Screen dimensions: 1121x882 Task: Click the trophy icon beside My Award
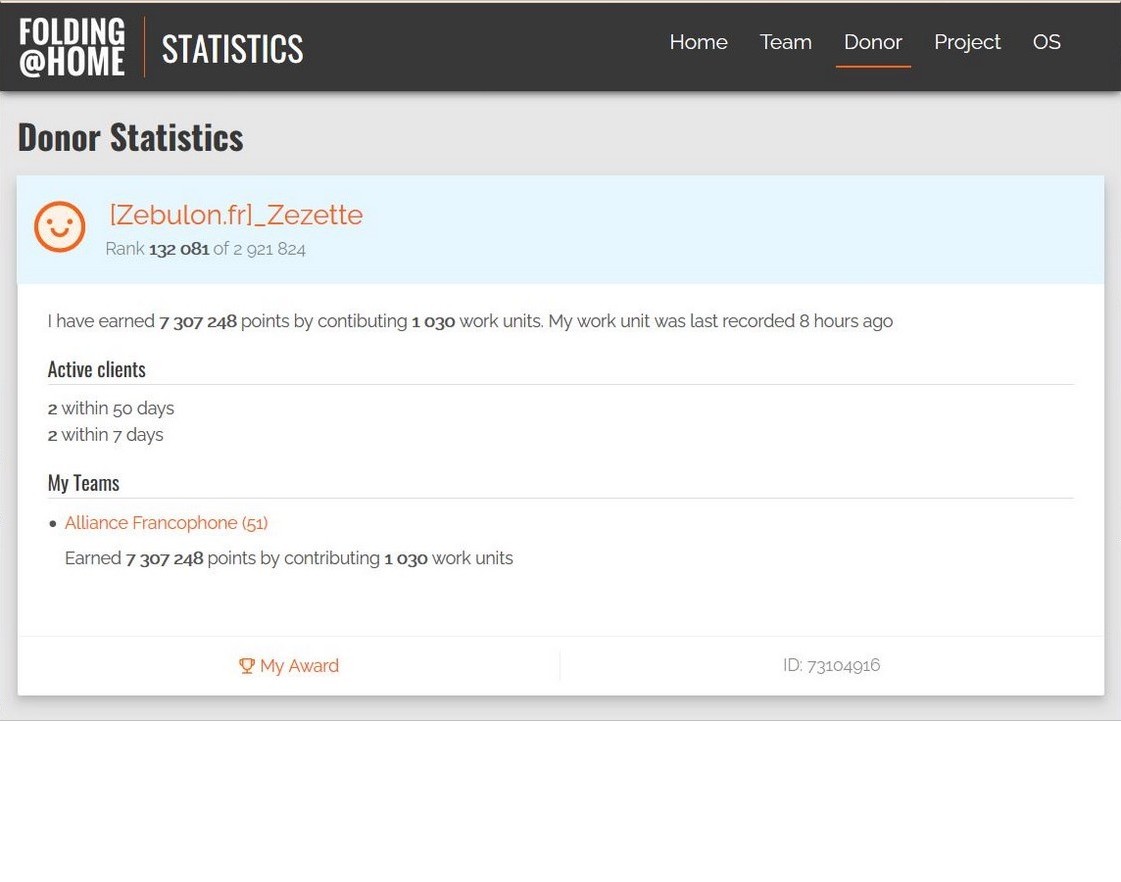[247, 666]
